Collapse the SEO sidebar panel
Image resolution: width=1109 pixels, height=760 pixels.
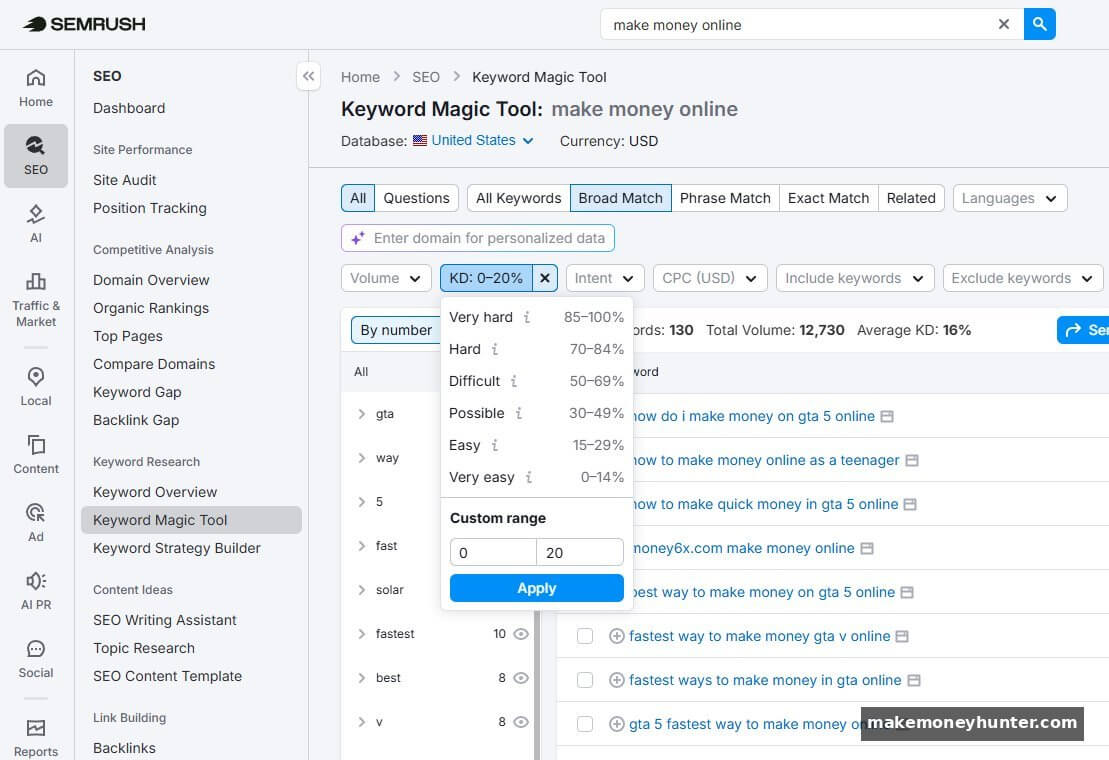point(308,76)
